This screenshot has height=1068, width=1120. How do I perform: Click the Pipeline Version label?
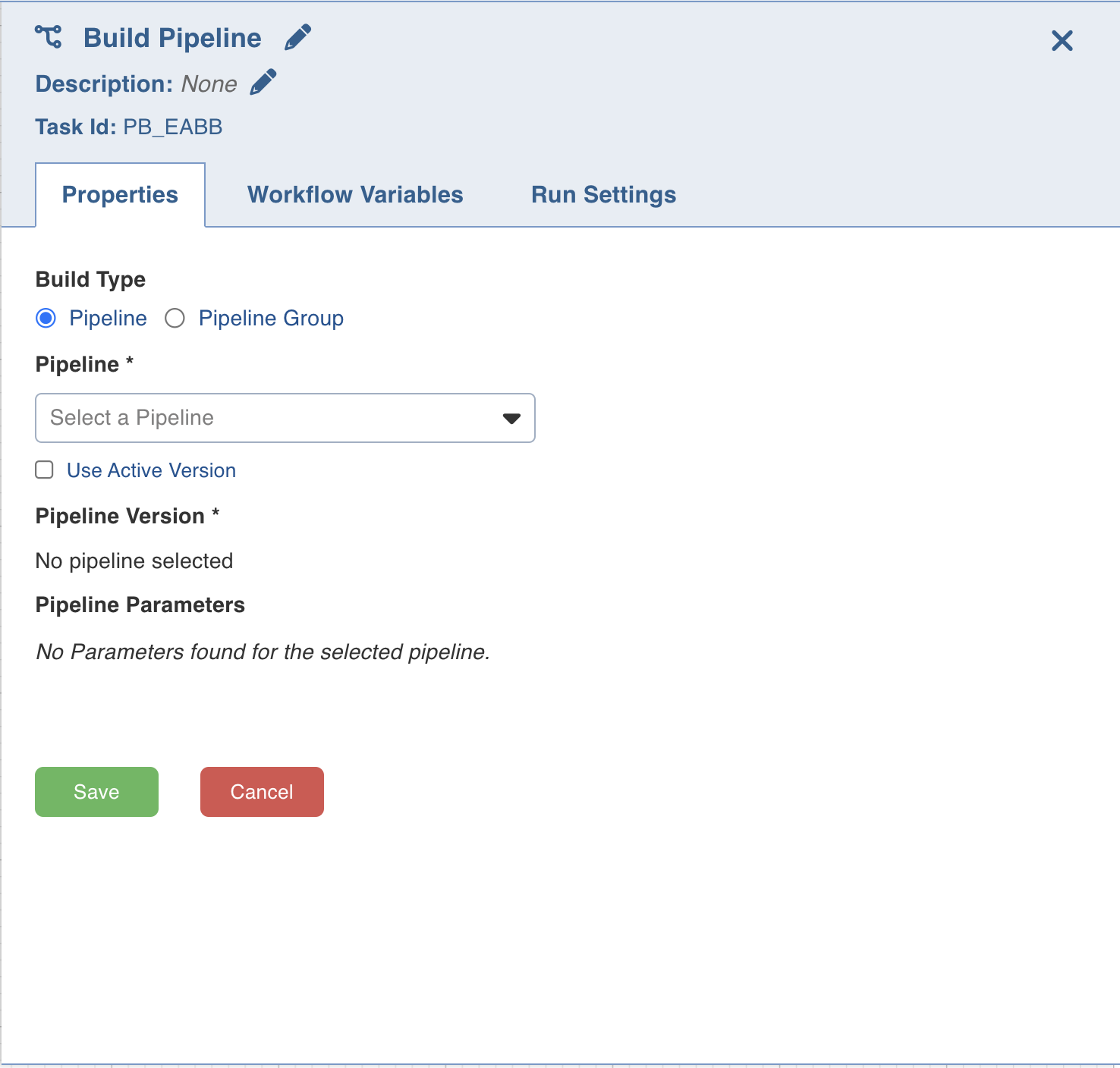(127, 517)
